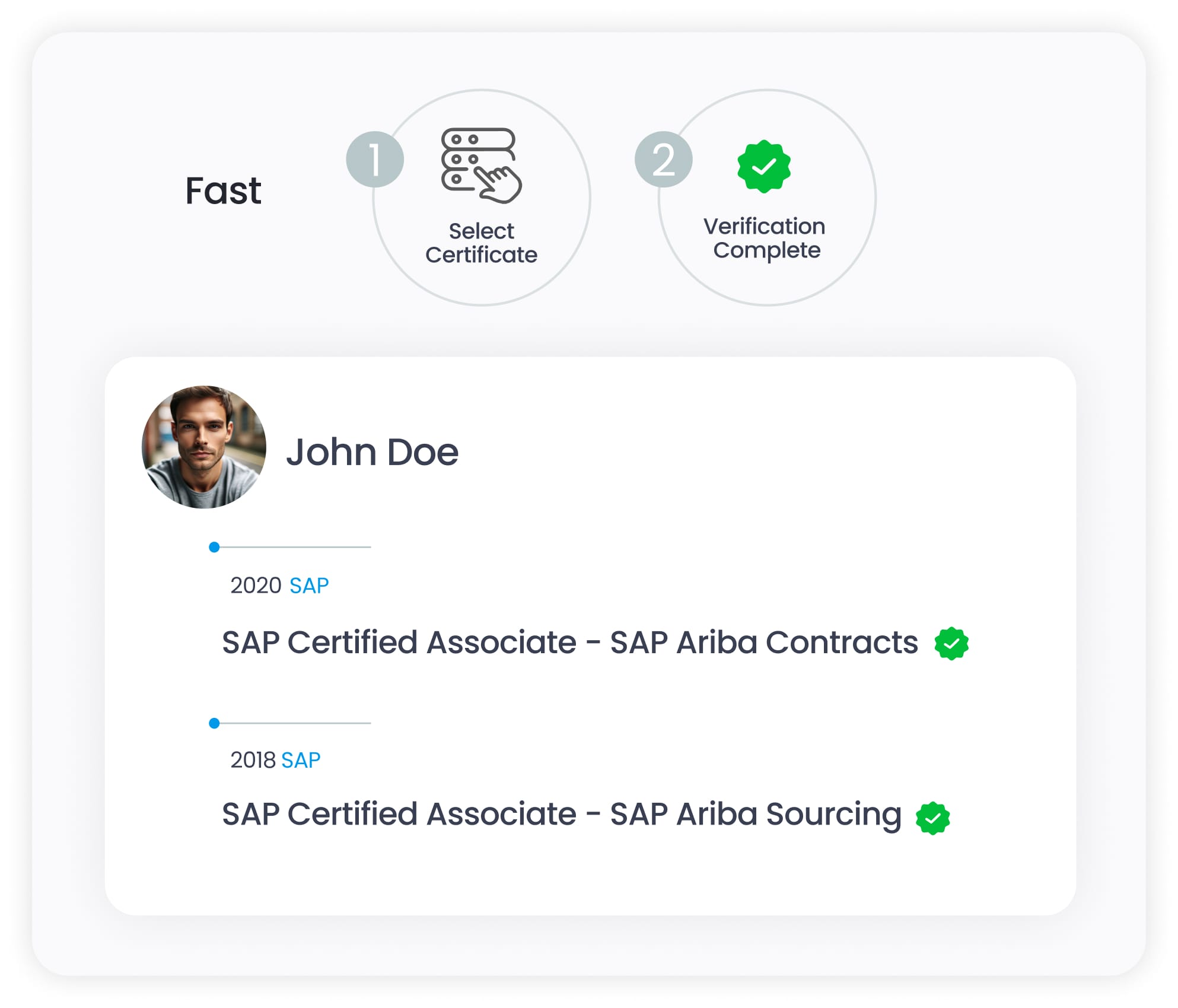Image resolution: width=1178 pixels, height=1008 pixels.
Task: Click the green badge above Verification Complete
Action: coord(763,167)
